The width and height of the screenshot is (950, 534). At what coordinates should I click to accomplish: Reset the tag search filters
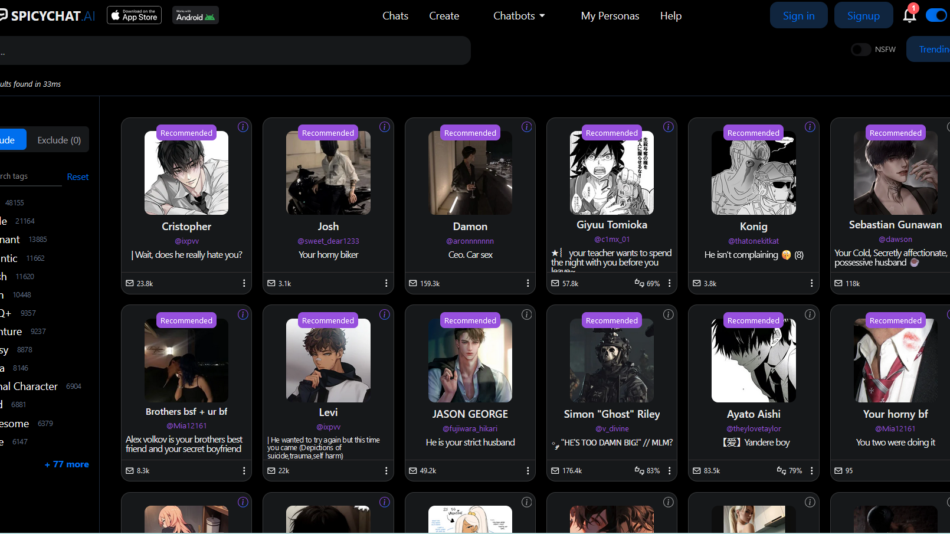(x=77, y=177)
